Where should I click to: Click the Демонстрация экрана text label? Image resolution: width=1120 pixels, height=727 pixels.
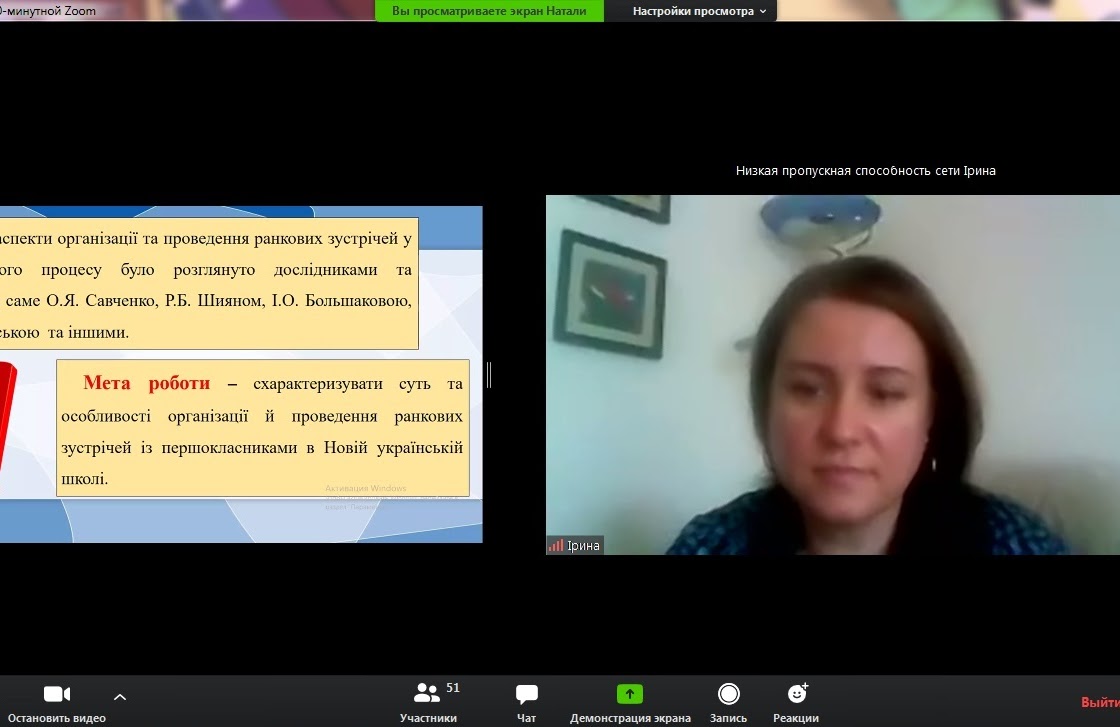(630, 718)
